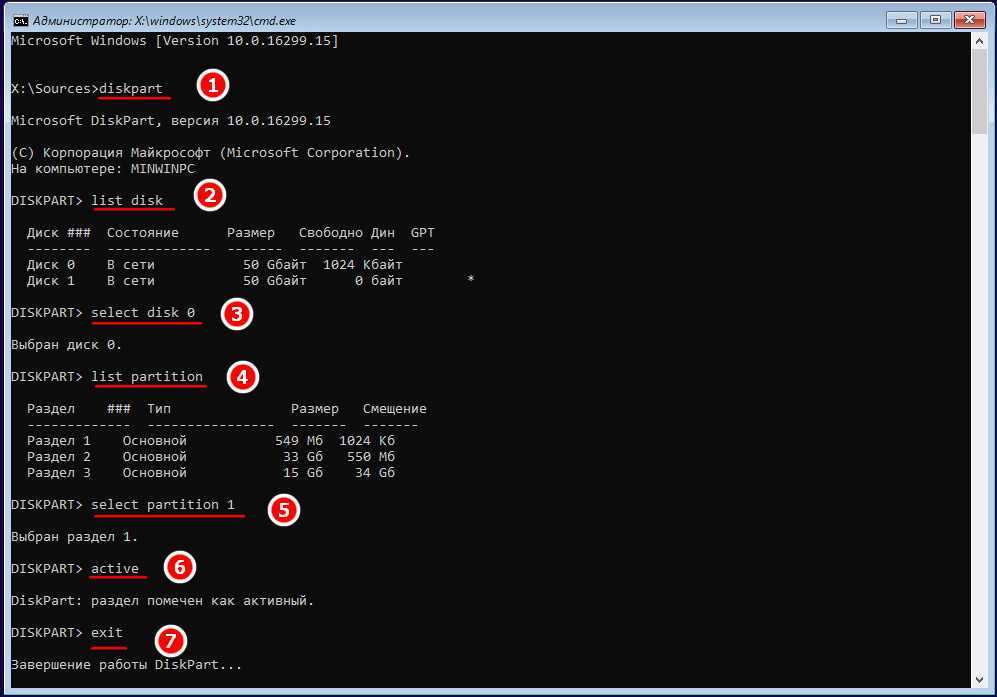Click red marker 5 beside select partition 1
997x697 pixels.
tap(284, 509)
